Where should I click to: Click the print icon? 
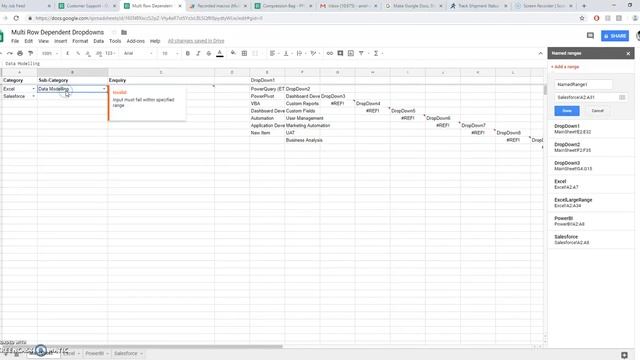click(x=20, y=53)
